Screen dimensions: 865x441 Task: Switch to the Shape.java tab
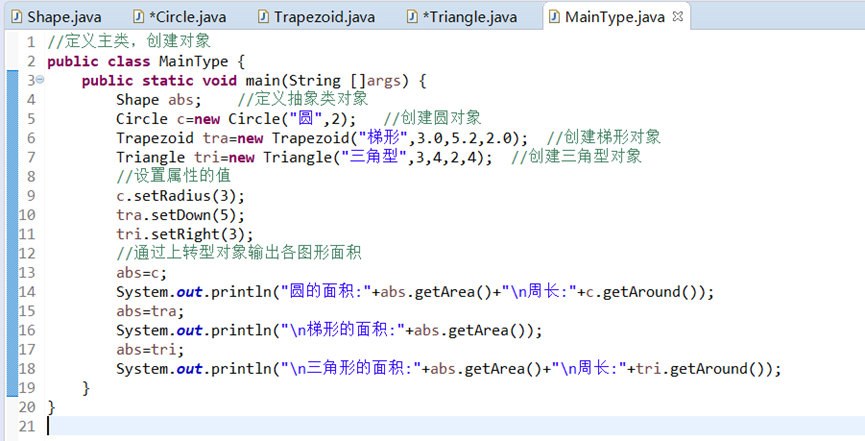coord(57,17)
